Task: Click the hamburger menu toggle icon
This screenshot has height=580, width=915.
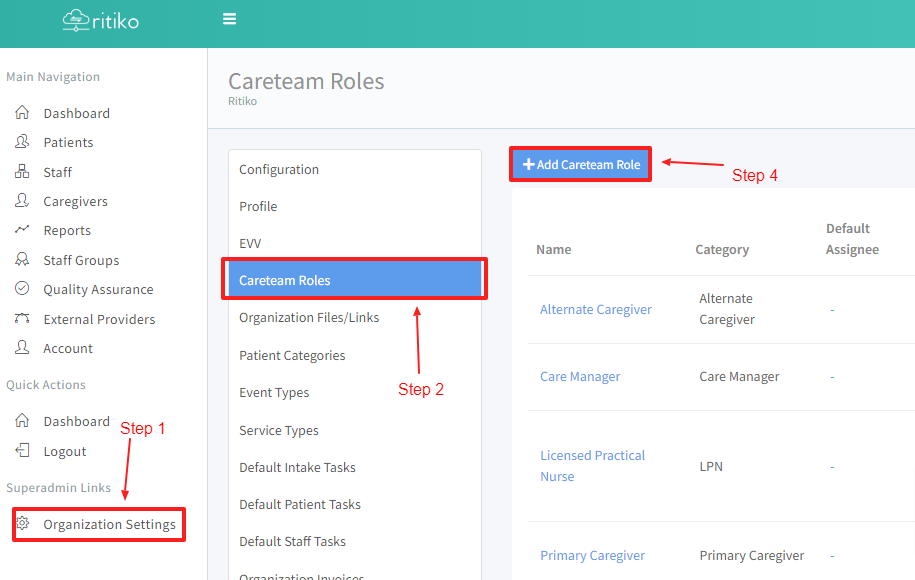Action: click(x=230, y=19)
